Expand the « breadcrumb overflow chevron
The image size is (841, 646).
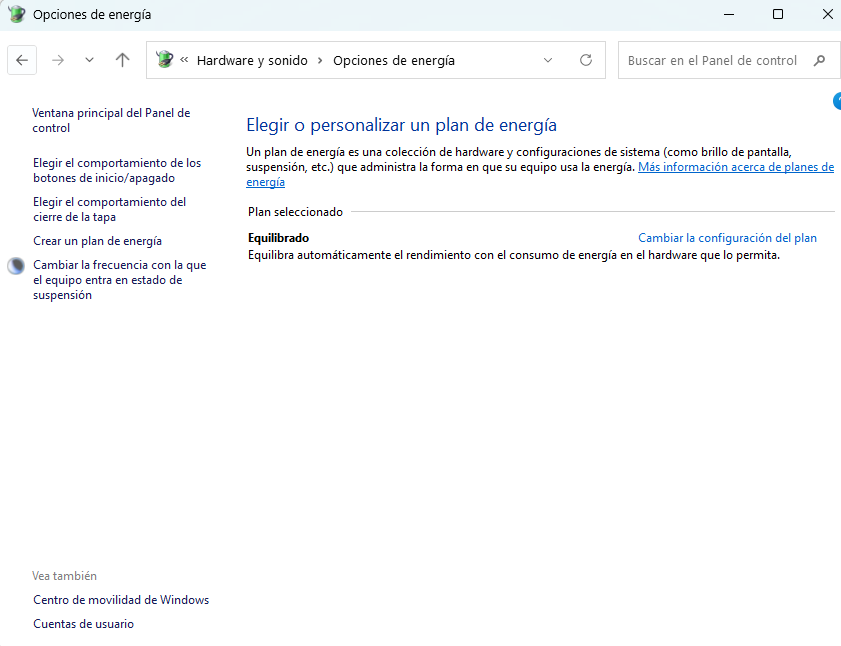[x=185, y=60]
